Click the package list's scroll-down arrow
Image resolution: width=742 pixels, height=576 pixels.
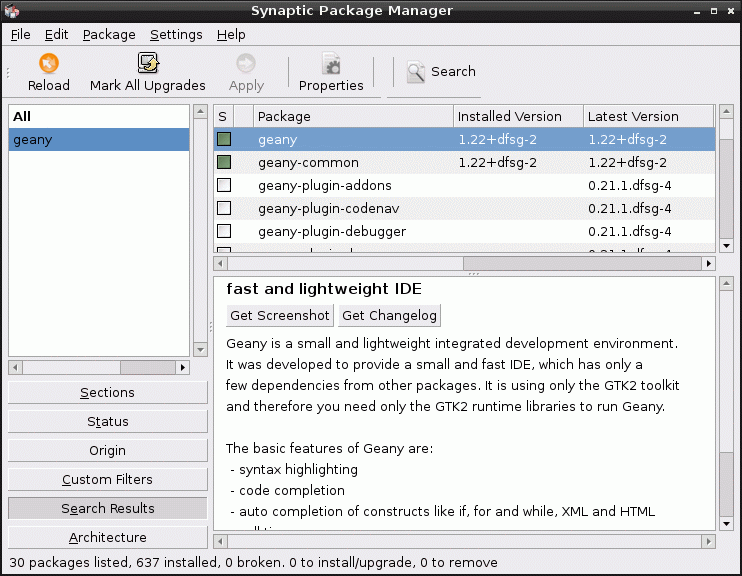click(726, 246)
